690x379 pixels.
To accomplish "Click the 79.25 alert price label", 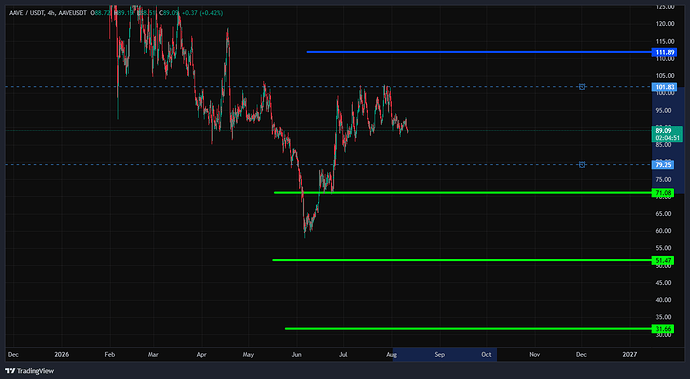I will tap(663, 165).
